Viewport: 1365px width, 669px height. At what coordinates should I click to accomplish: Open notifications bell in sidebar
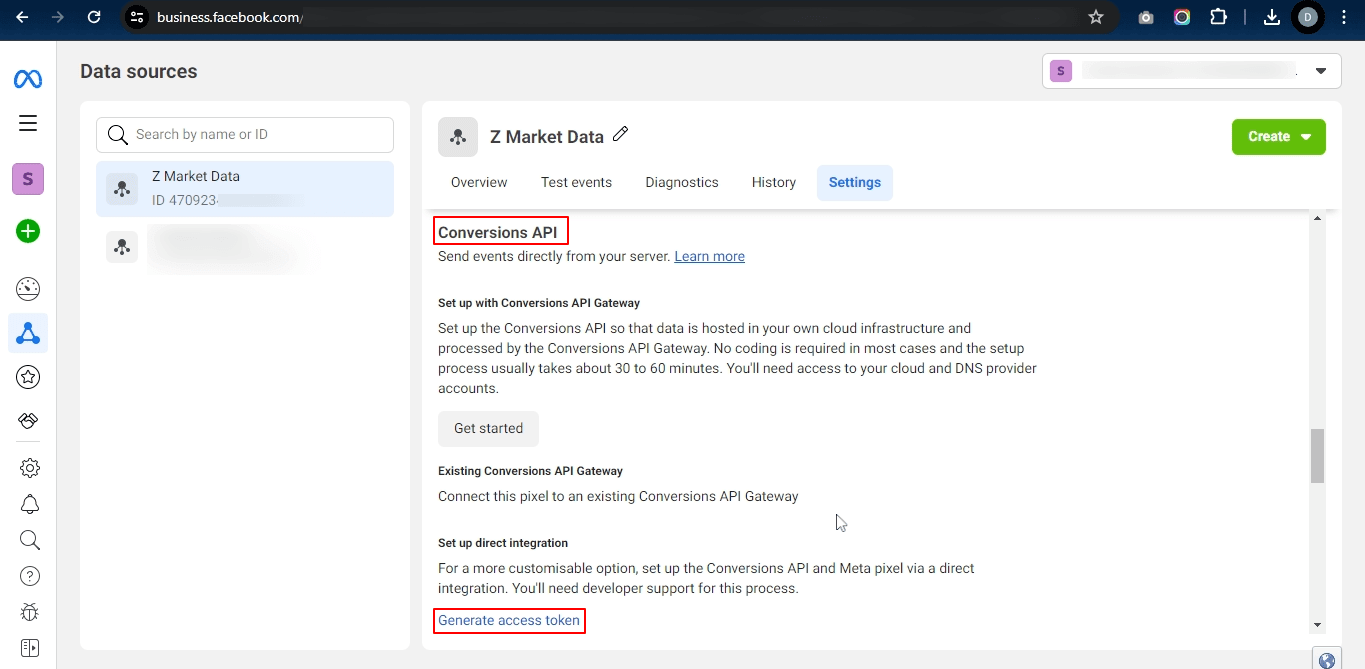click(30, 504)
